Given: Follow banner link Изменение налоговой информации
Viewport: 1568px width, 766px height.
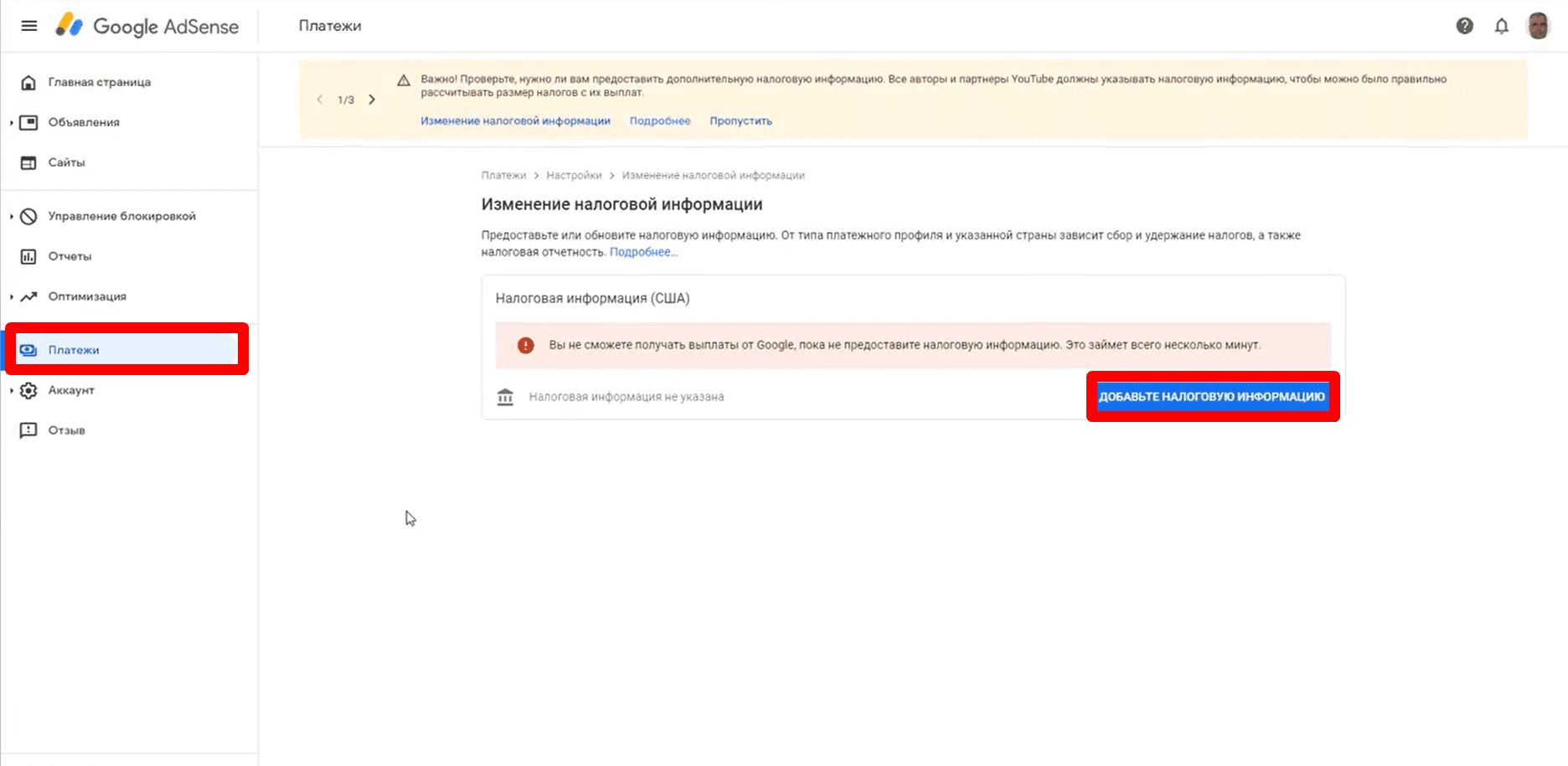Looking at the screenshot, I should (515, 121).
